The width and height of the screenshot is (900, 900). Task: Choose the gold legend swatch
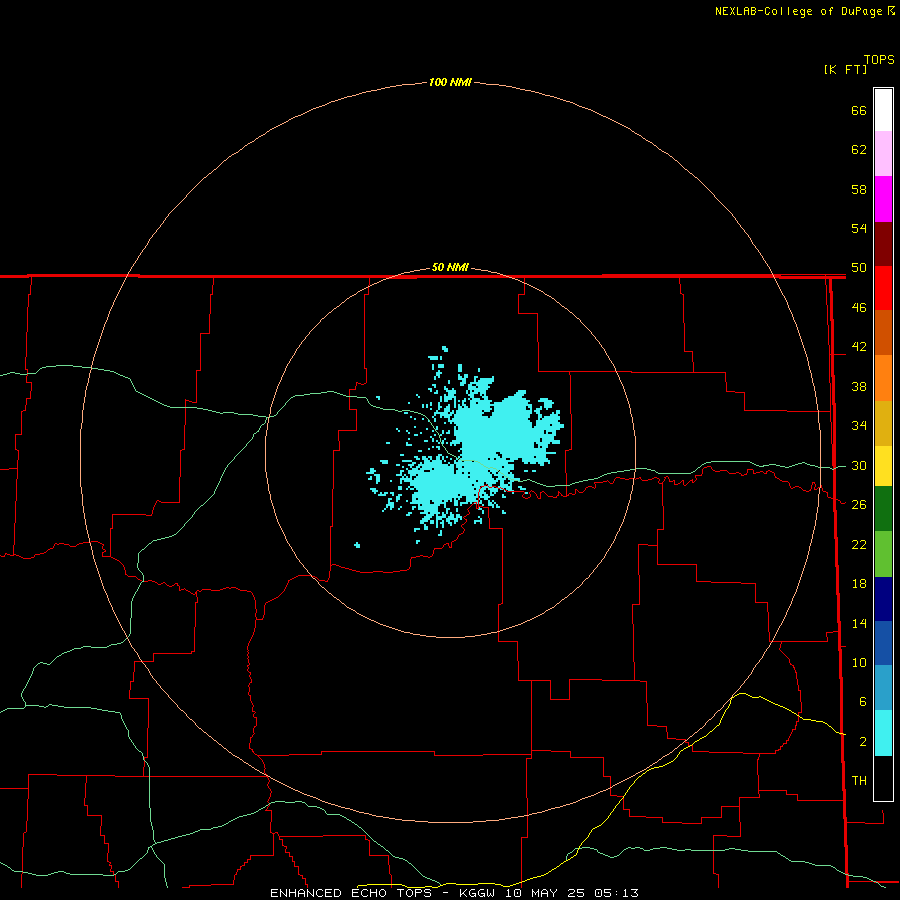click(883, 423)
